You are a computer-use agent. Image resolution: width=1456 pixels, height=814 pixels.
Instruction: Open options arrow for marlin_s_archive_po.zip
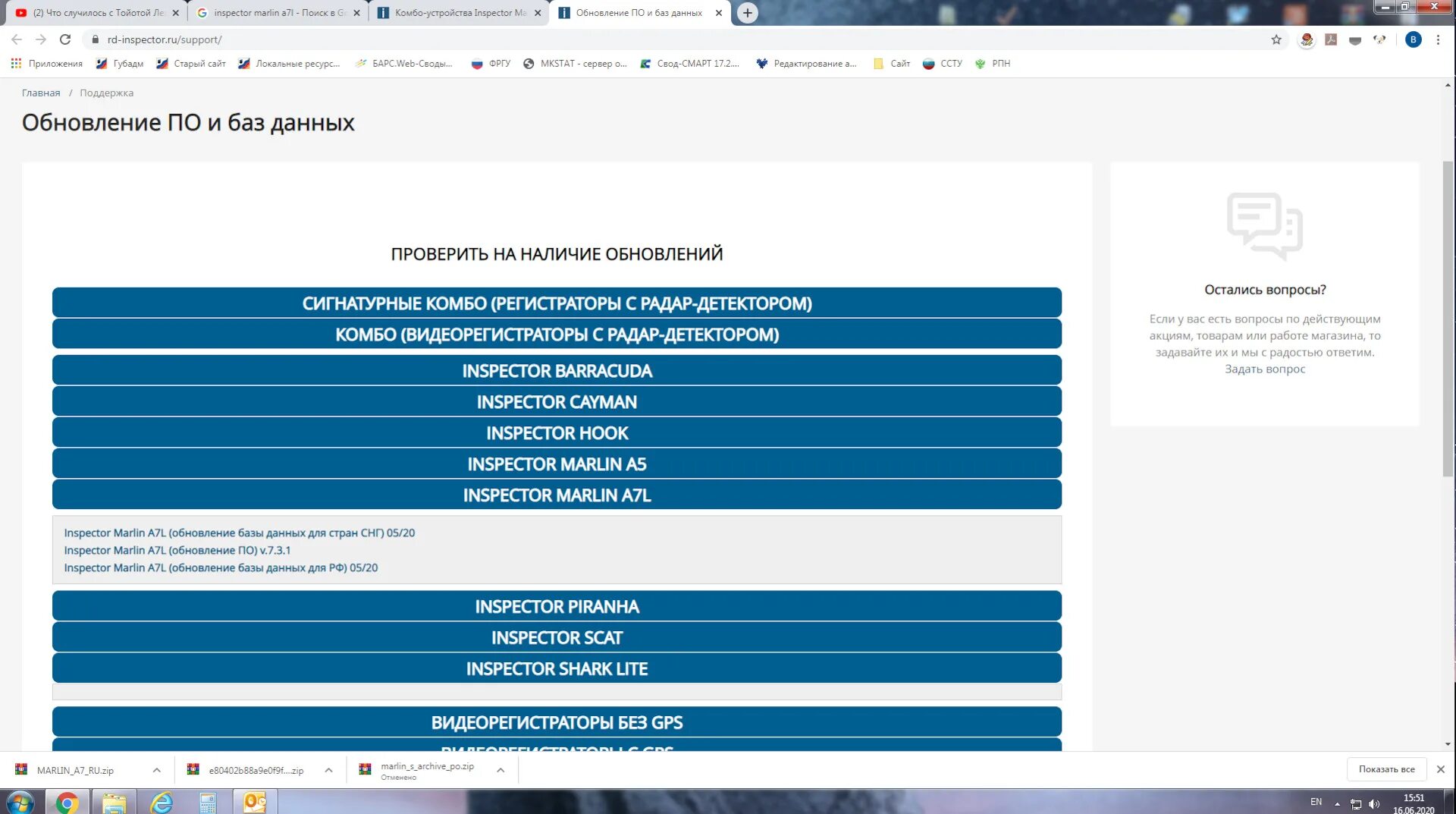tap(500, 770)
